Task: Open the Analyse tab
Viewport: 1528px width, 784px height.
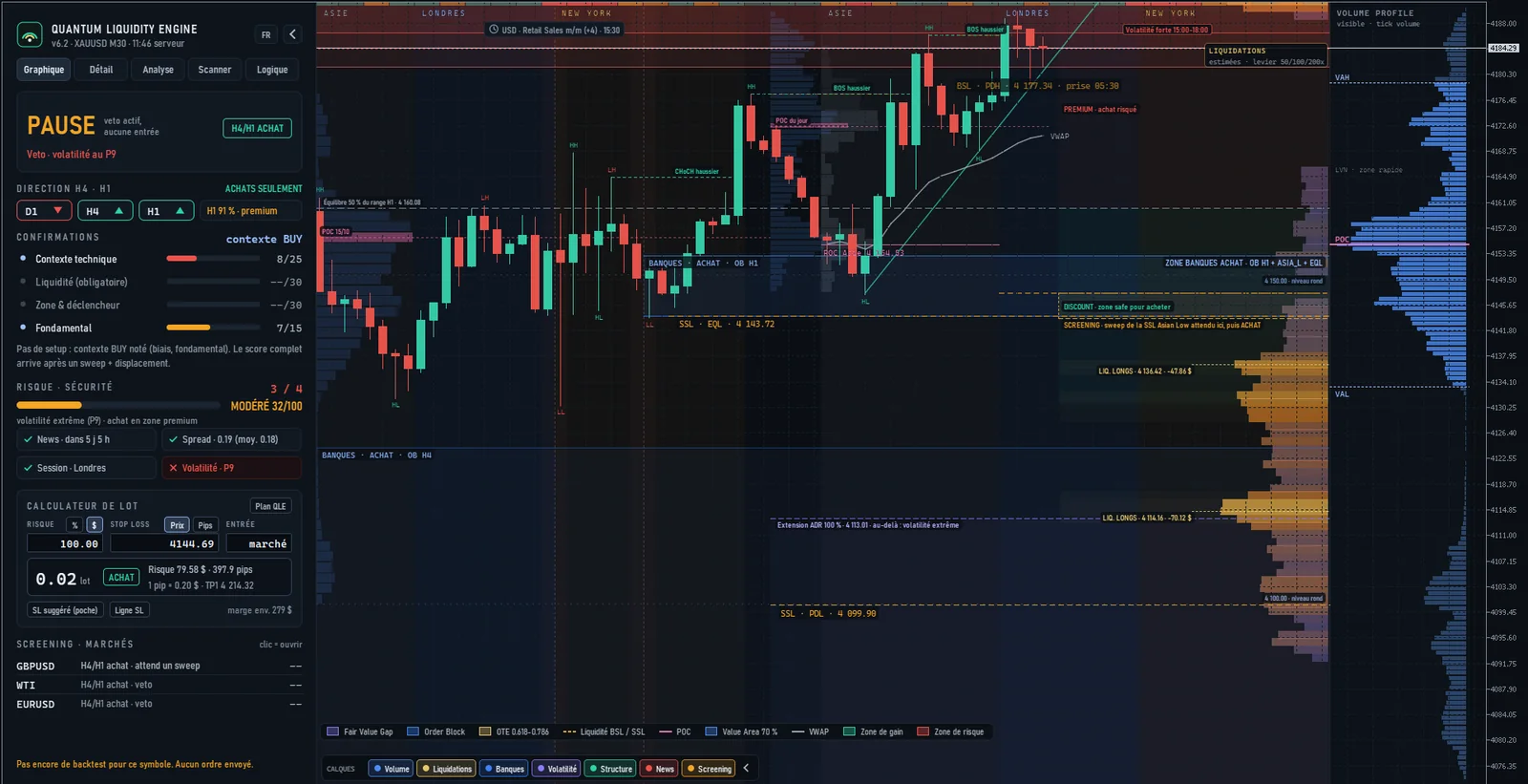Action: (x=159, y=70)
